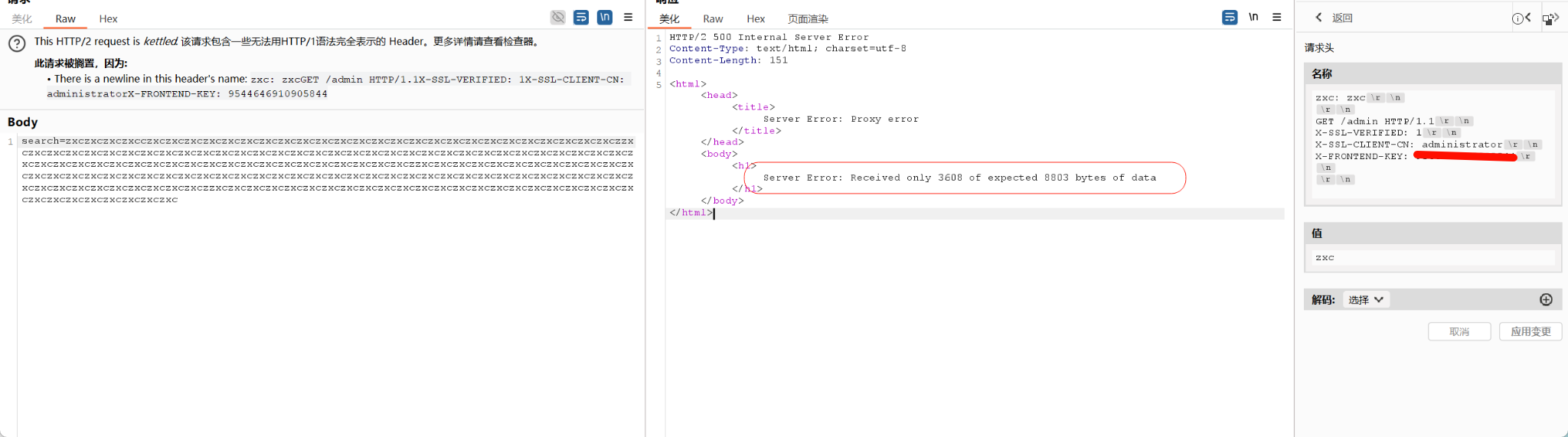This screenshot has width=1568, height=437.
Task: Click the 'Content-Type: text/html' response header
Action: point(787,48)
